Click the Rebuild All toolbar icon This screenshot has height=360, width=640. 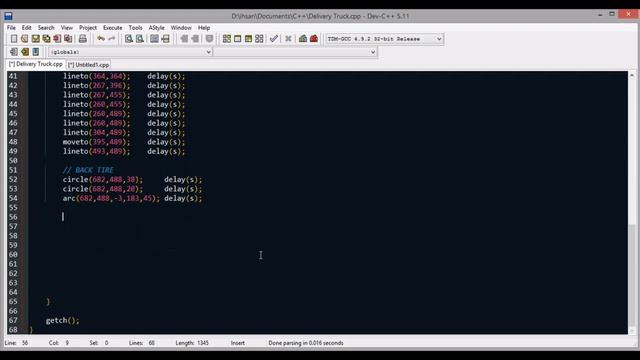click(259, 39)
